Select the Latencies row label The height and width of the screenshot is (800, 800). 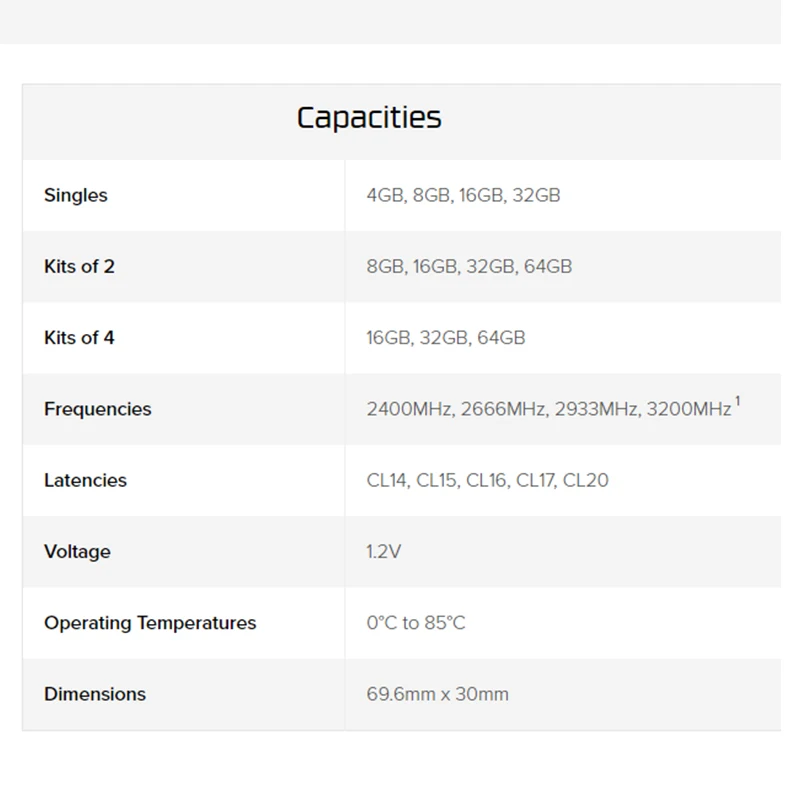click(85, 480)
